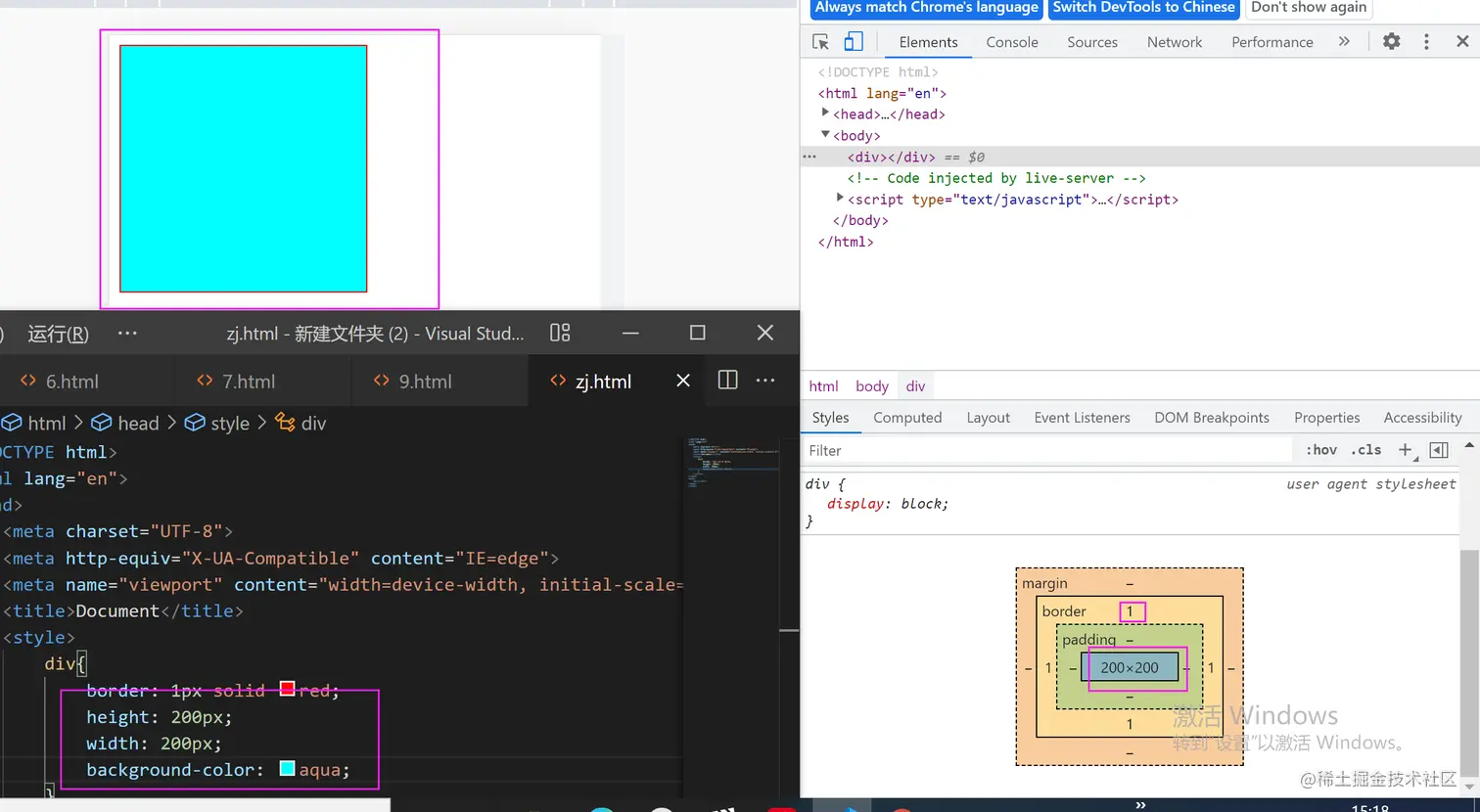Click the styles Filter input field
This screenshot has width=1480, height=812.
coord(1047,450)
